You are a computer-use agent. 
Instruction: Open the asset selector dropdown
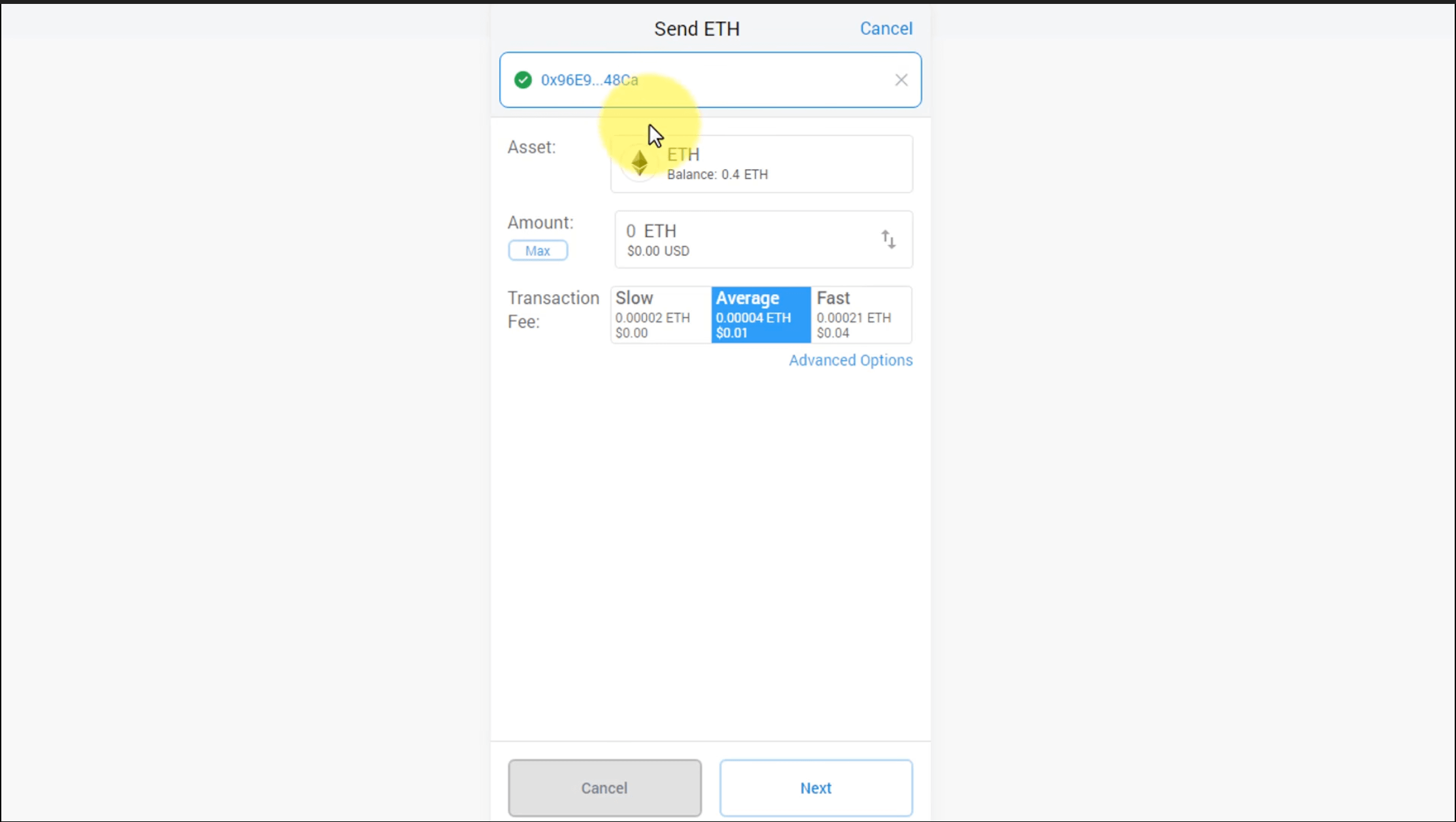click(761, 162)
